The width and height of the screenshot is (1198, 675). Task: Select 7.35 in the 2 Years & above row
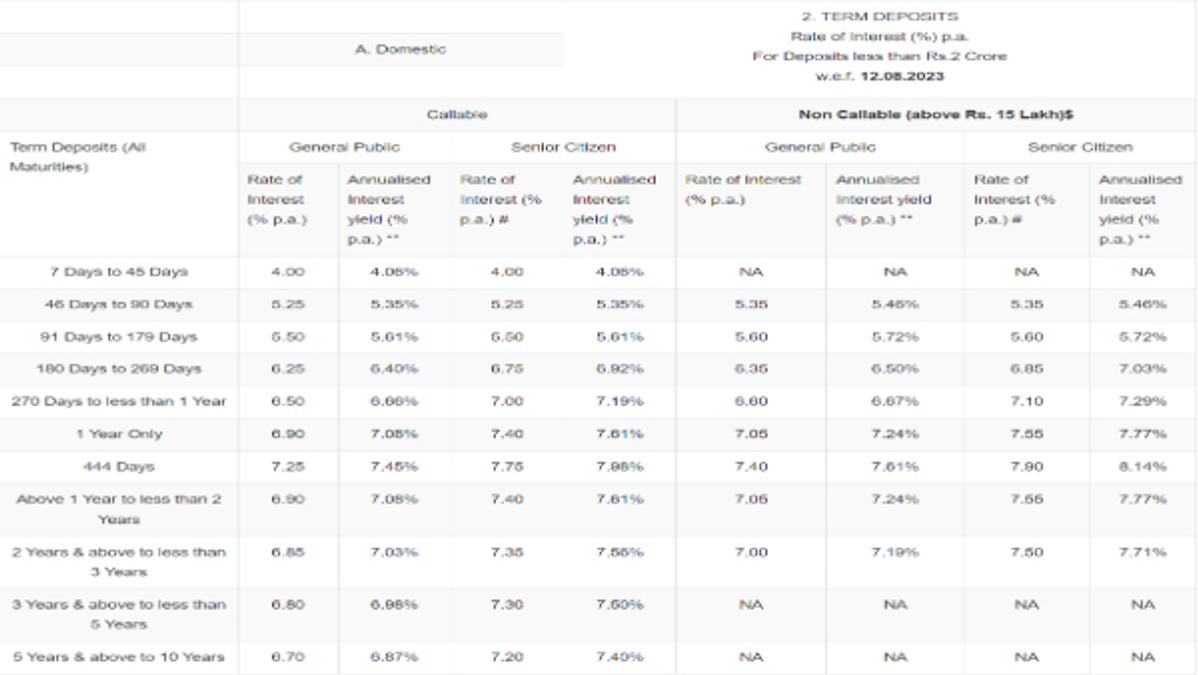click(507, 552)
